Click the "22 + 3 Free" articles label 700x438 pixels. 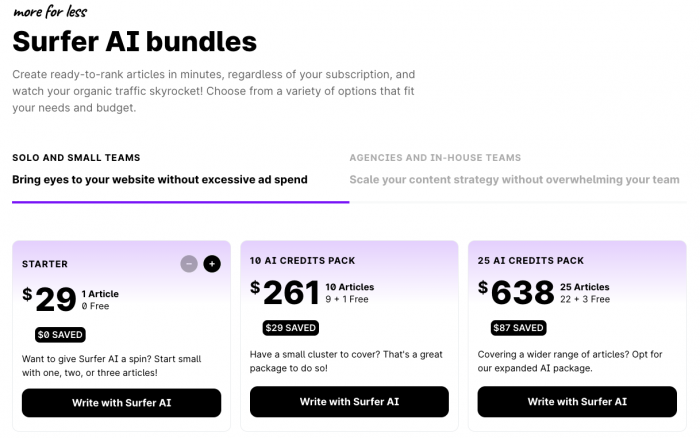(x=587, y=299)
